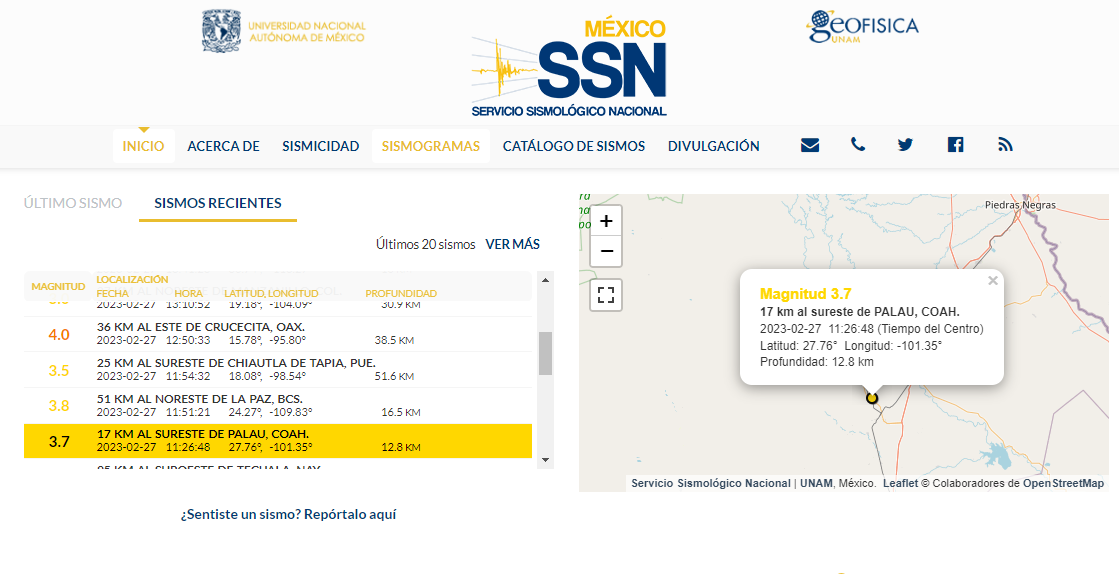Open the RSS feed icon

point(1005,145)
